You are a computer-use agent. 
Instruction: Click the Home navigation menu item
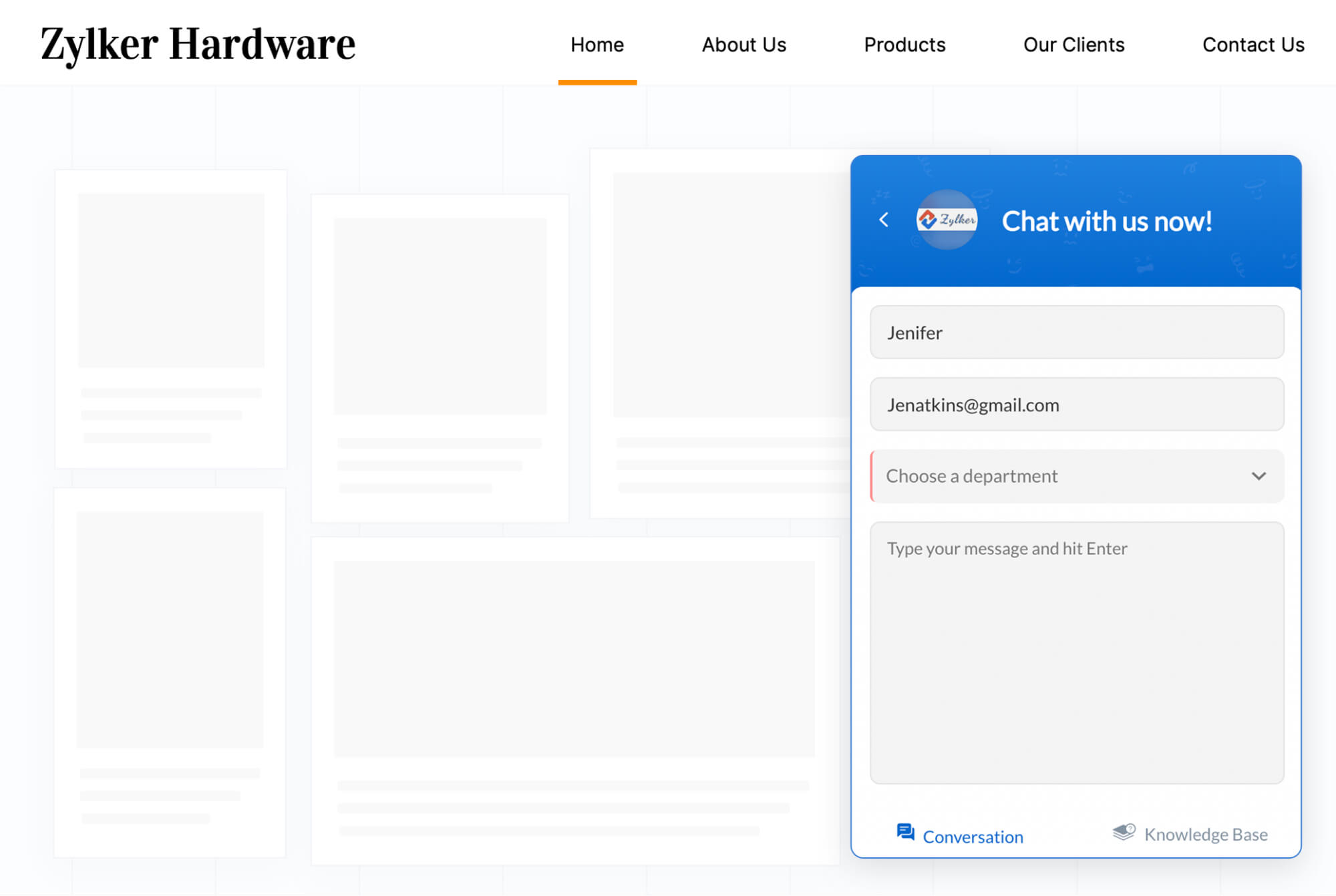pos(597,43)
